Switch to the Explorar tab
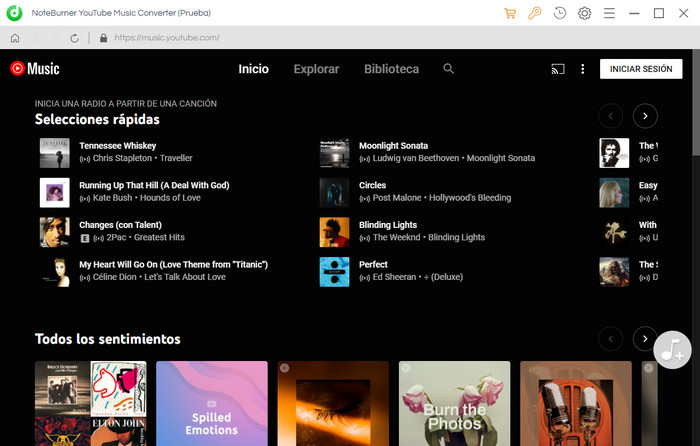The height and width of the screenshot is (446, 700). pos(317,69)
